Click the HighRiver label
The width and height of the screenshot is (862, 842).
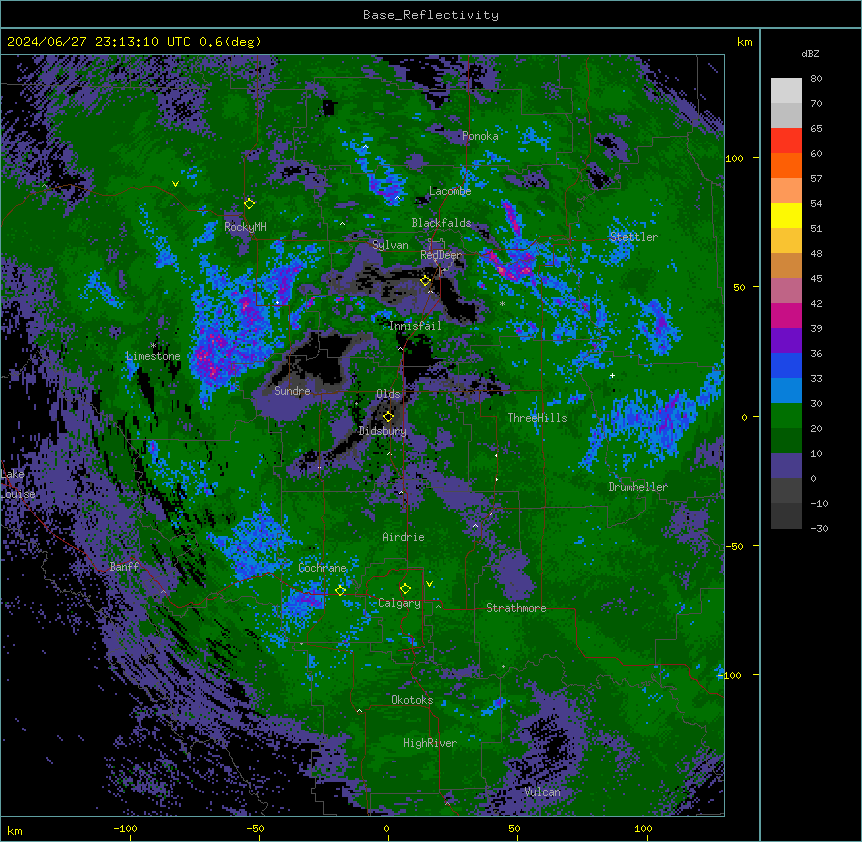click(x=430, y=743)
